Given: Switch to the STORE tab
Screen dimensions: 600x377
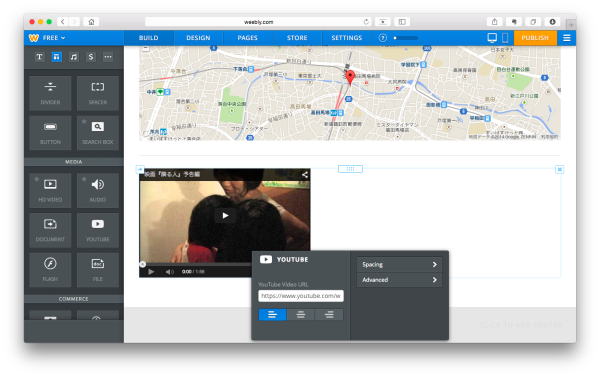Looking at the screenshot, I should (x=297, y=38).
